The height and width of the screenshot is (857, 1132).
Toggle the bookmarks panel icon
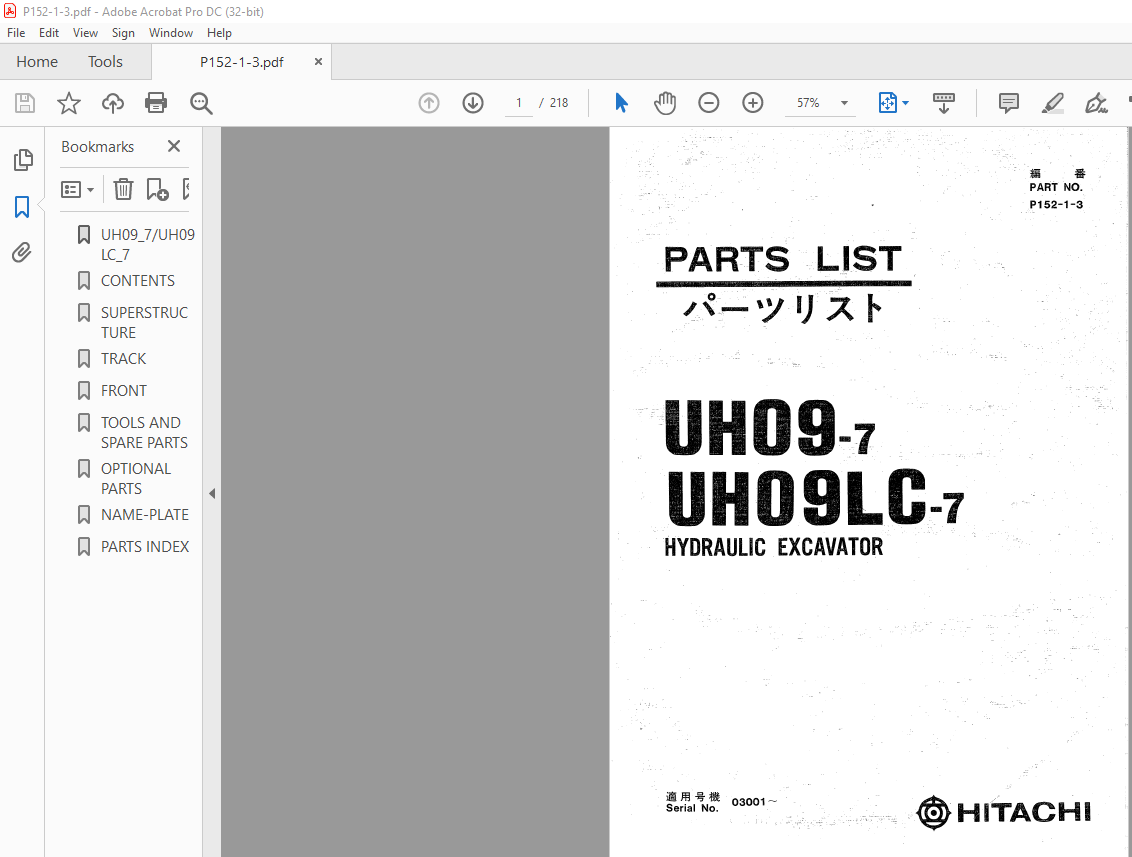pos(22,206)
